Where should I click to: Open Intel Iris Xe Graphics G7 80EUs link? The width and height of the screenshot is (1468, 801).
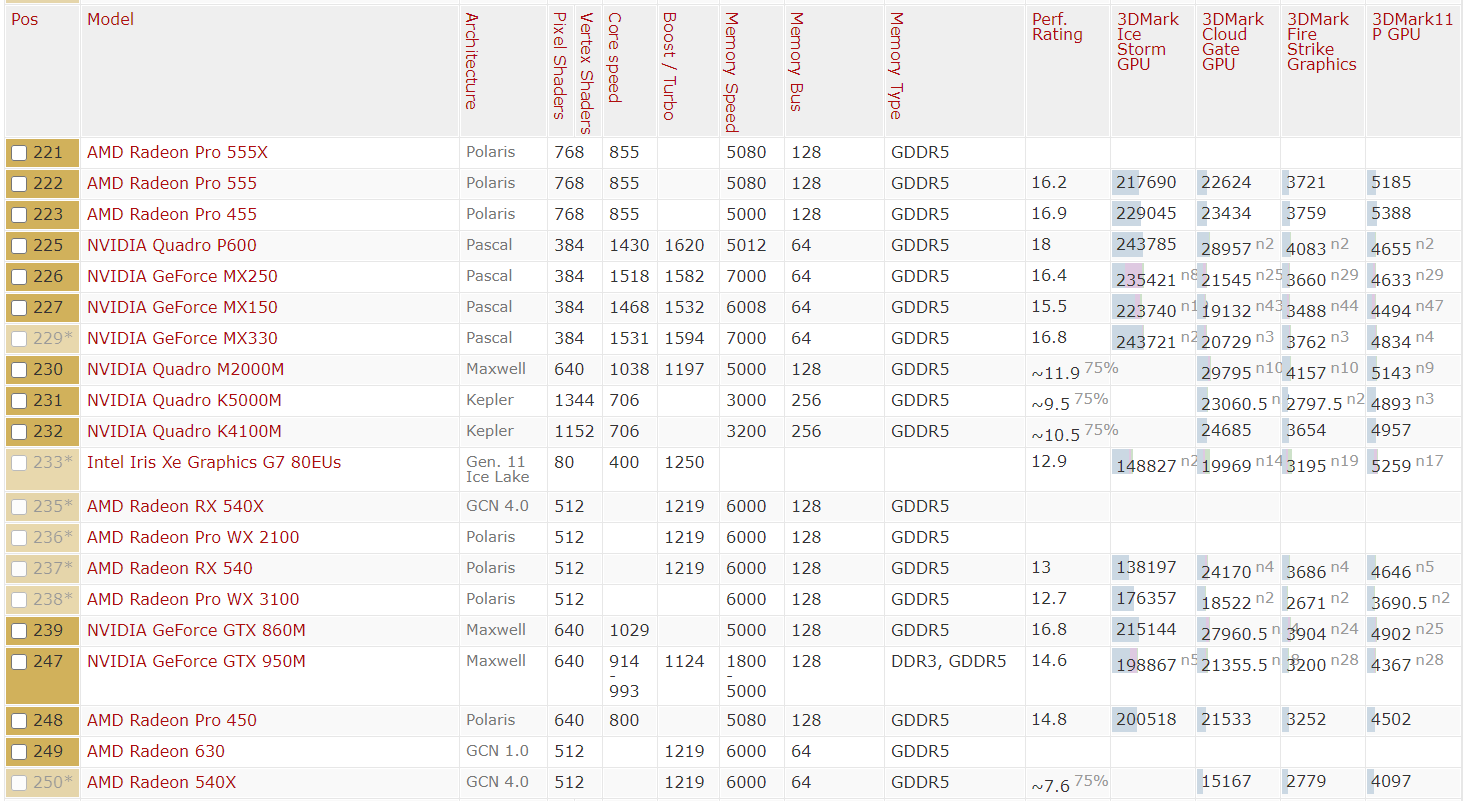tap(214, 463)
